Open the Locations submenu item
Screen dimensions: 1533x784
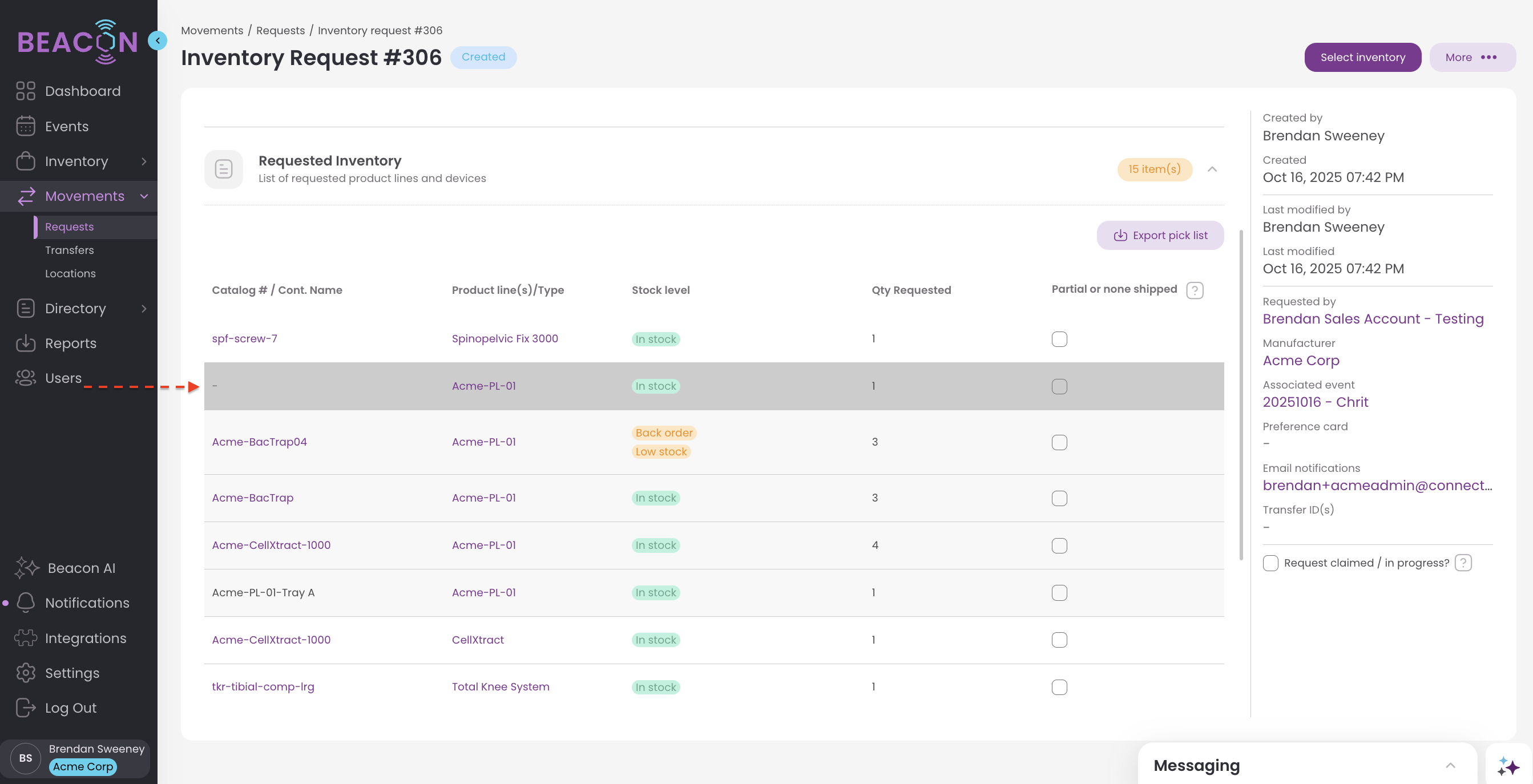coord(70,274)
